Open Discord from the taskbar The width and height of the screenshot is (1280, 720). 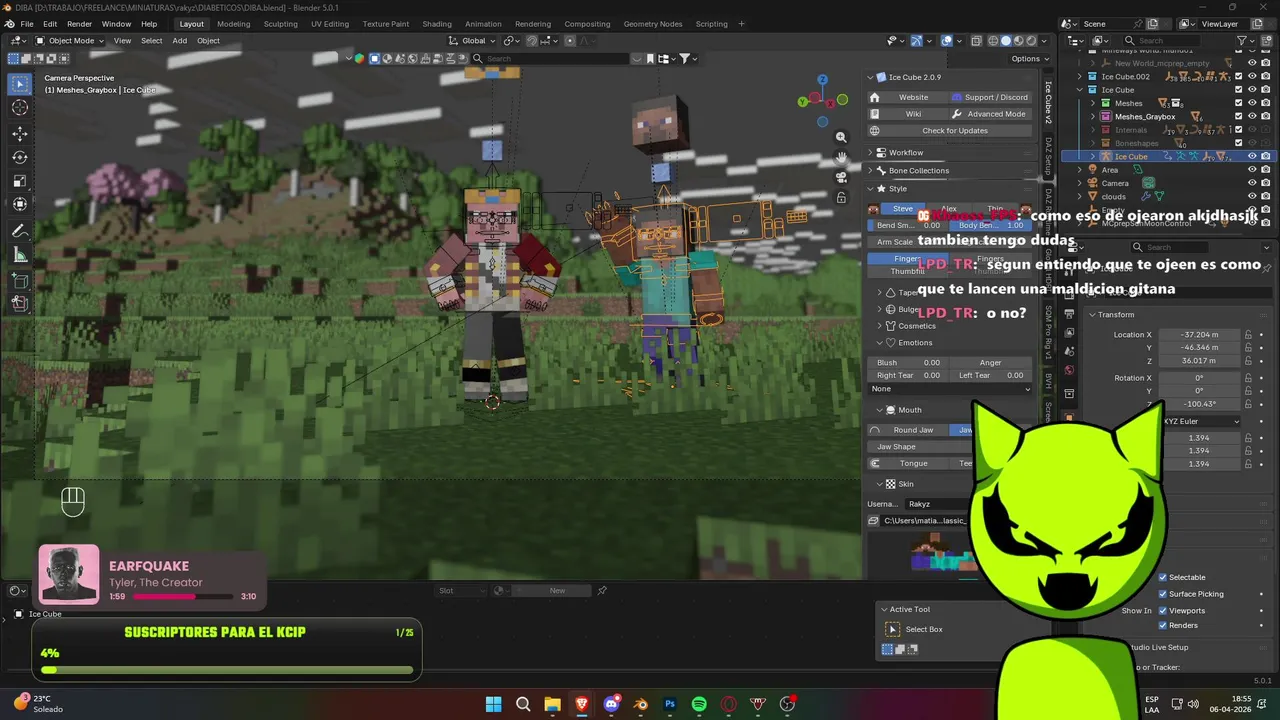pyautogui.click(x=611, y=704)
